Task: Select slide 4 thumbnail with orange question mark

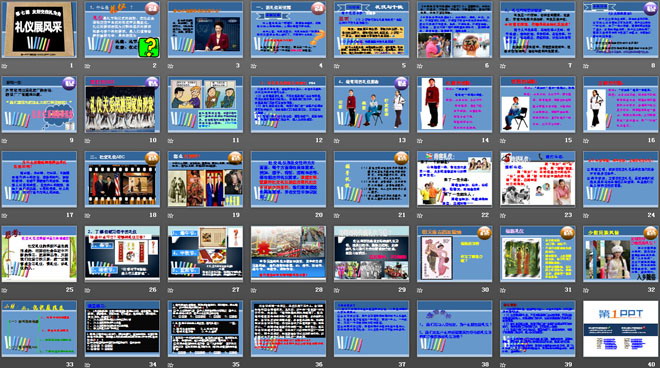Action: (x=288, y=29)
